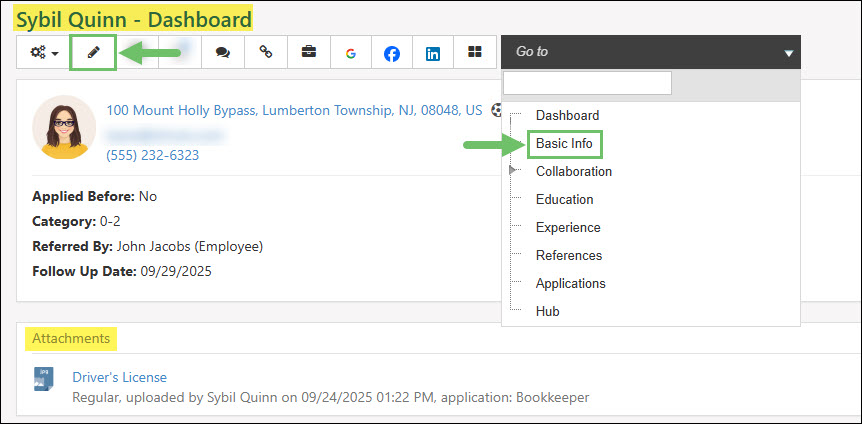The height and width of the screenshot is (424, 862).
Task: Click Sybil Quinn's avatar picture
Action: point(64,127)
